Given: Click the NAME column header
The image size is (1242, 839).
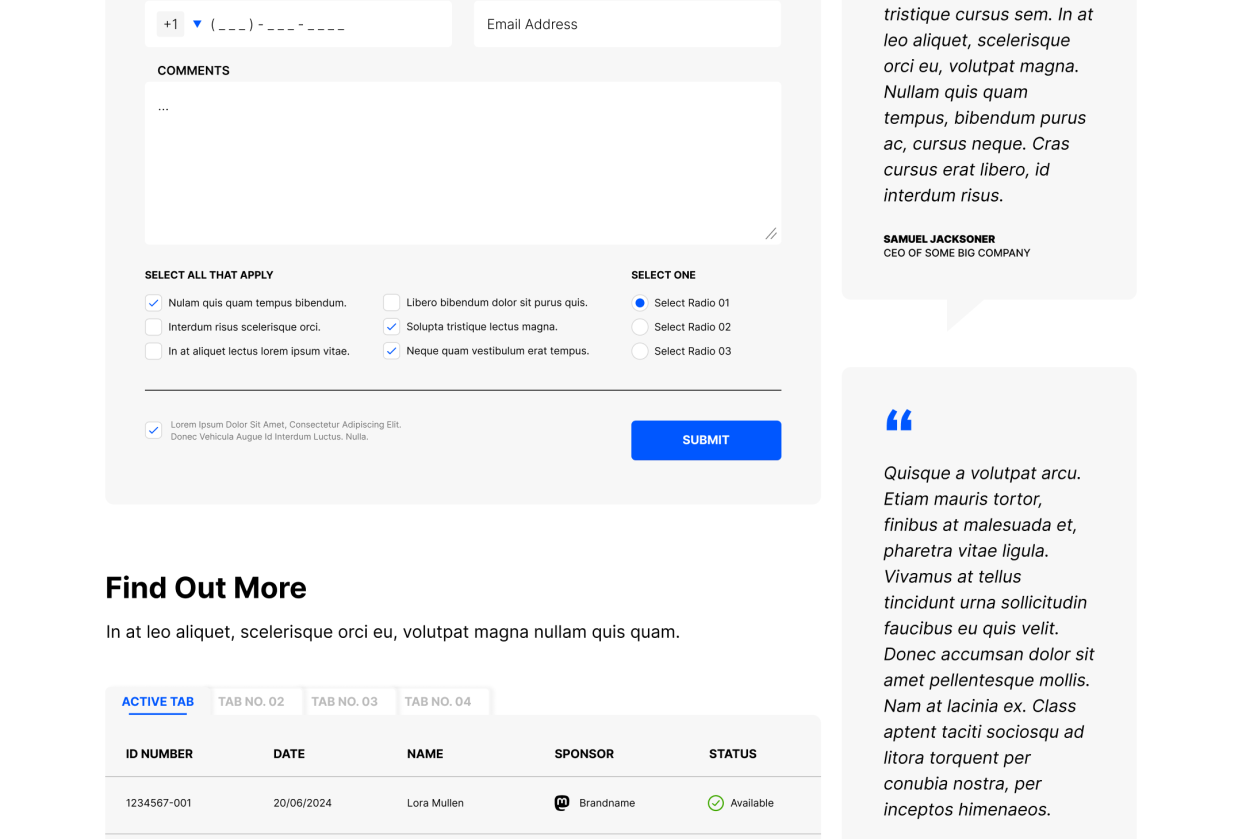Looking at the screenshot, I should [x=425, y=754].
